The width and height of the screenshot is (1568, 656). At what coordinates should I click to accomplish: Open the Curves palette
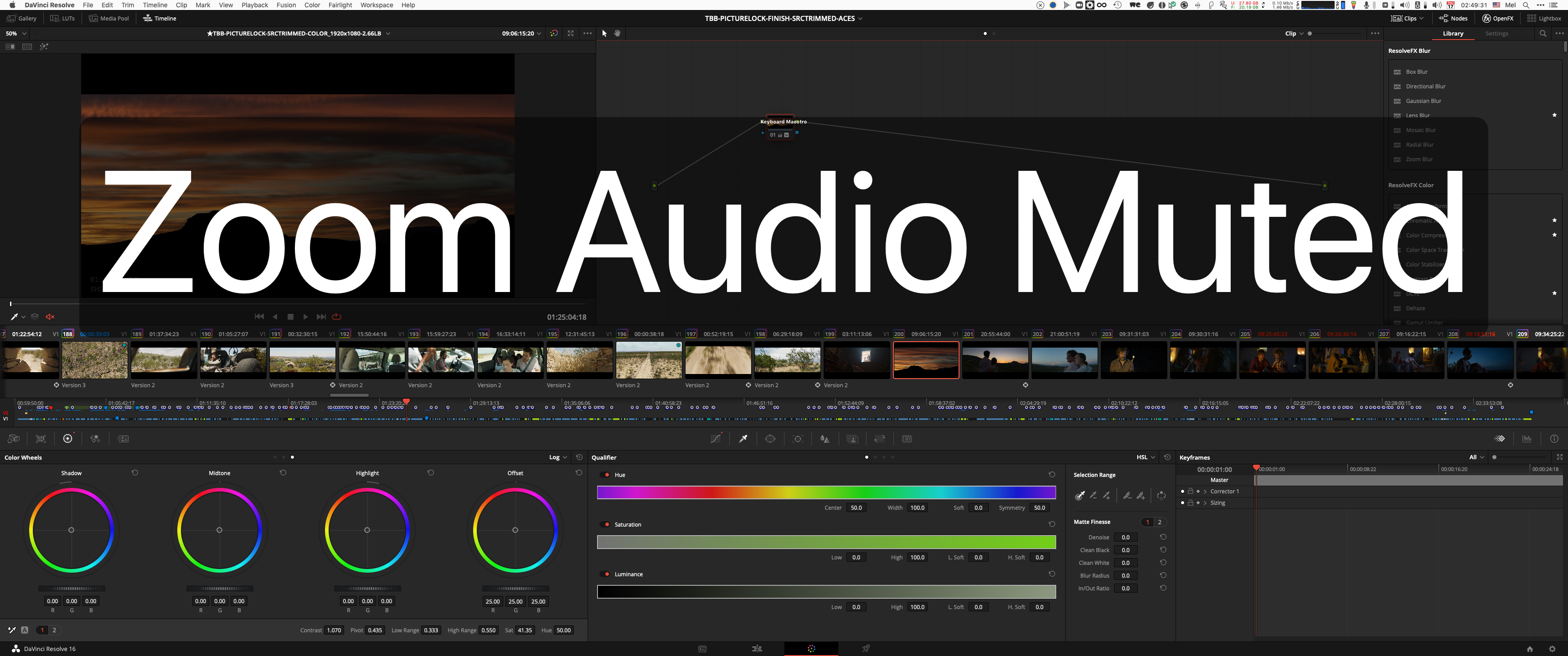pos(716,439)
